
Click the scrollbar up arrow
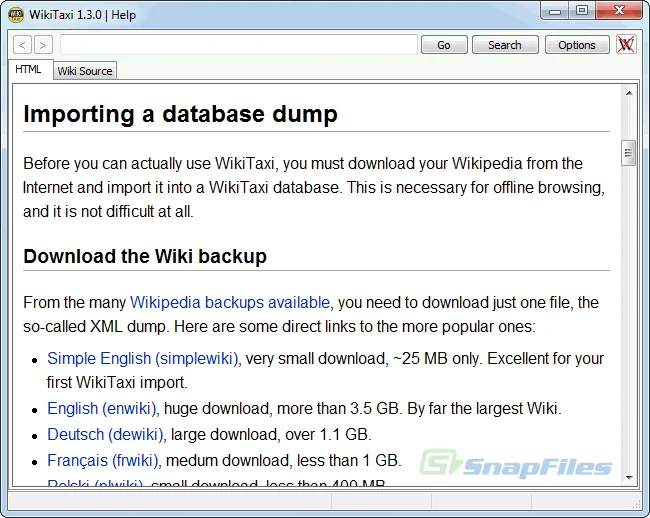[x=629, y=93]
